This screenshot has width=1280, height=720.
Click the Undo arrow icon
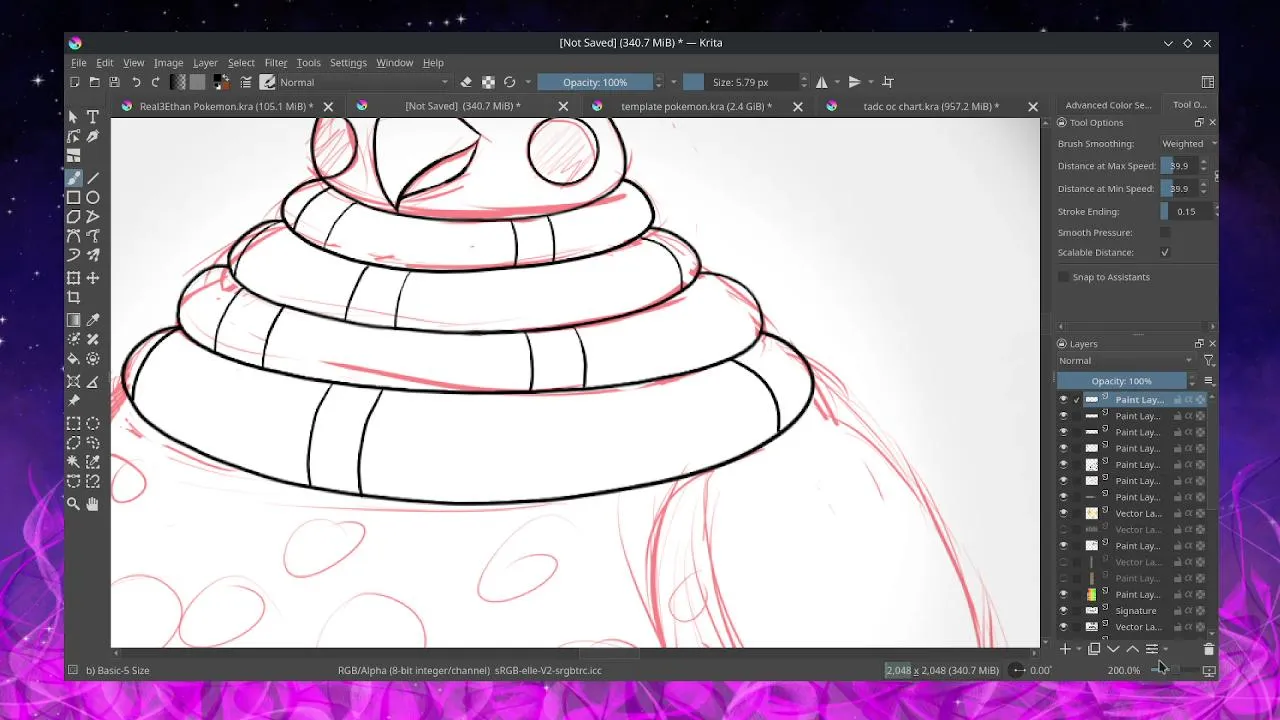(x=136, y=82)
